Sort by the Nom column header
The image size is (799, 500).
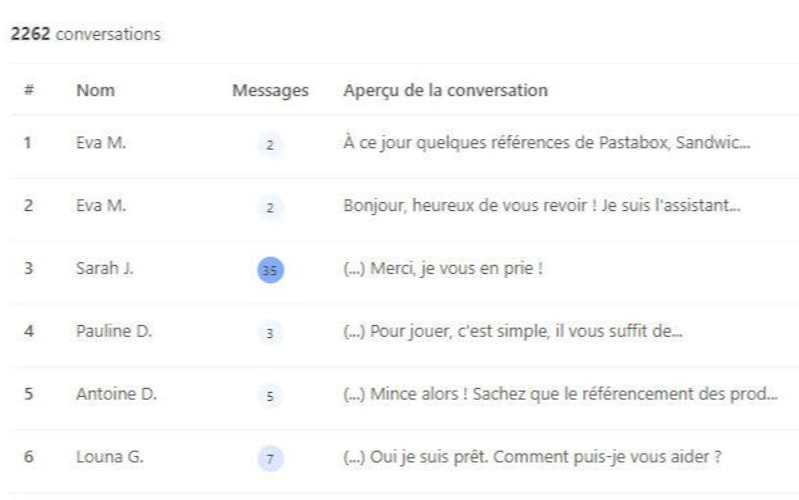pyautogui.click(x=95, y=90)
